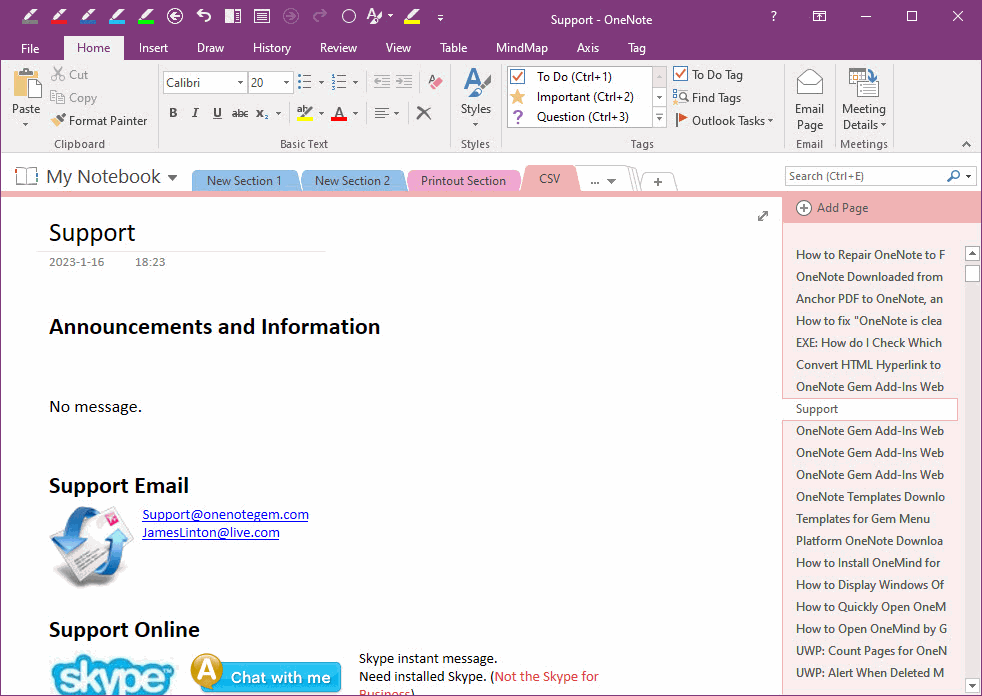The width and height of the screenshot is (982, 696).
Task: Apply strikethrough formatting
Action: click(x=240, y=113)
